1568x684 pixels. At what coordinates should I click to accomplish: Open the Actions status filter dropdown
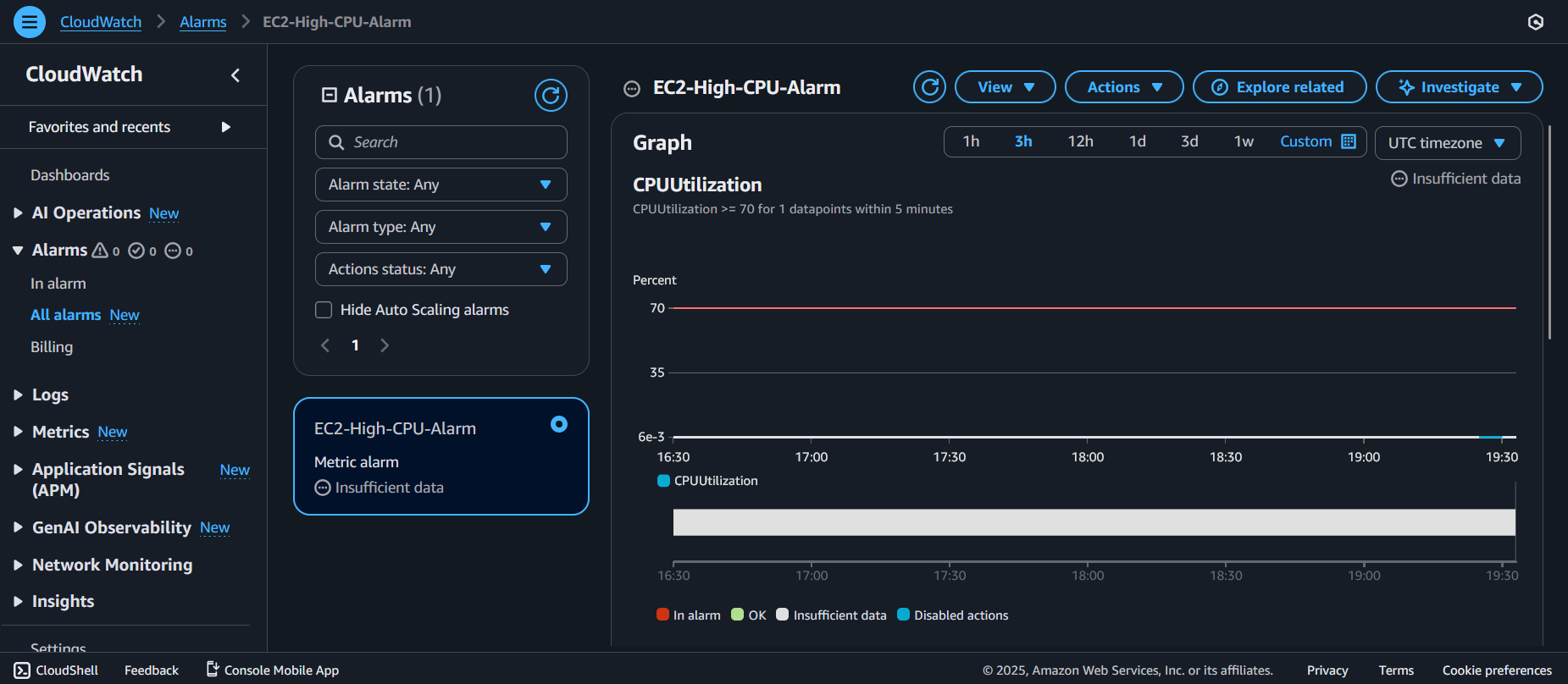(441, 269)
